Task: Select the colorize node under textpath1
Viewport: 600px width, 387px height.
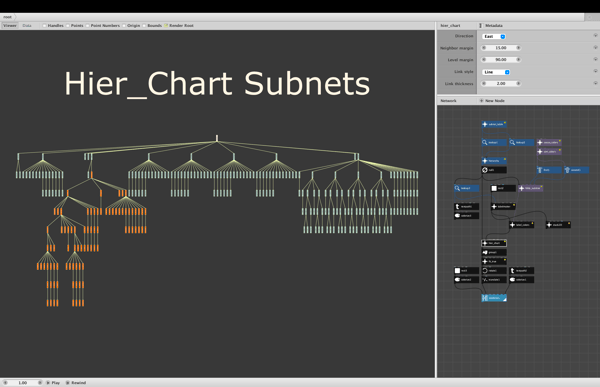Action: (466, 216)
